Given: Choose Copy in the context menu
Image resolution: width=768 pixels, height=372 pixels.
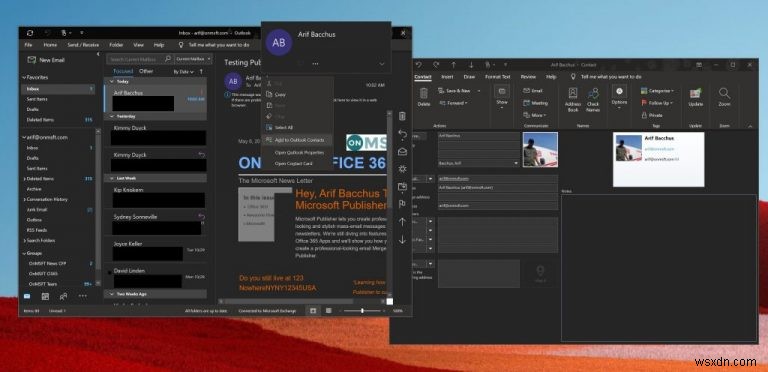Looking at the screenshot, I should [280, 94].
